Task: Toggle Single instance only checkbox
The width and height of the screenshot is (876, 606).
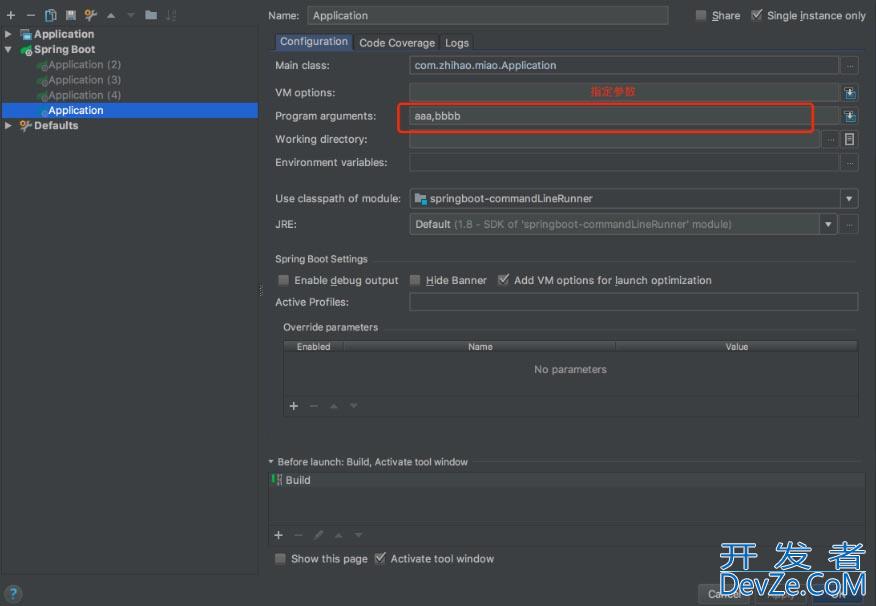Action: [756, 15]
